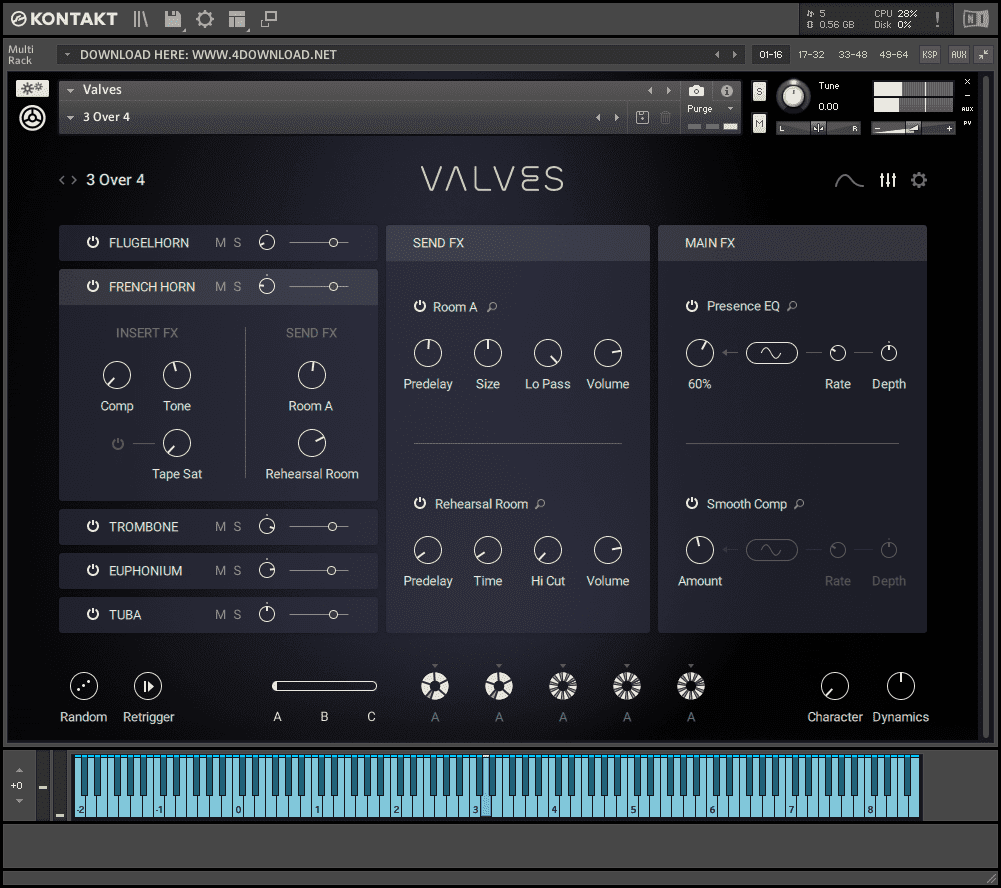Click the A B C morph slider
The width and height of the screenshot is (1001, 888).
324,686
